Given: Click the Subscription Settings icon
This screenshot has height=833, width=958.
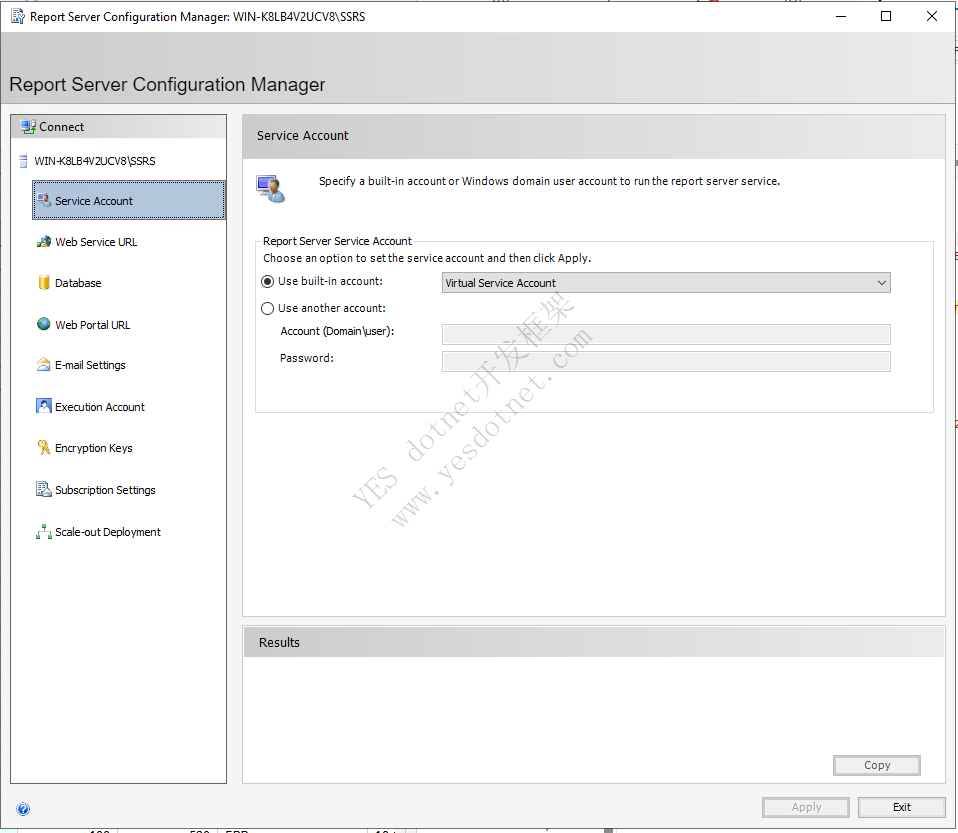Looking at the screenshot, I should click(44, 490).
